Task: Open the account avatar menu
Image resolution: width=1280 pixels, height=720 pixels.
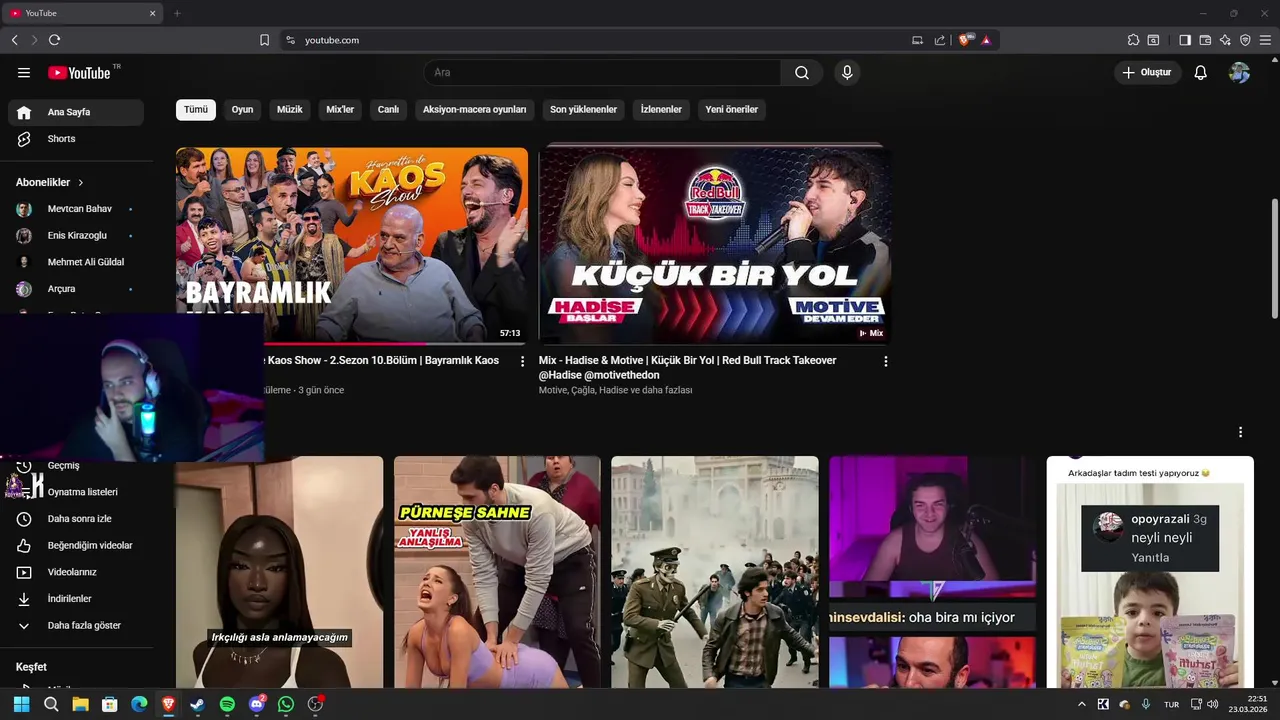Action: pyautogui.click(x=1239, y=72)
